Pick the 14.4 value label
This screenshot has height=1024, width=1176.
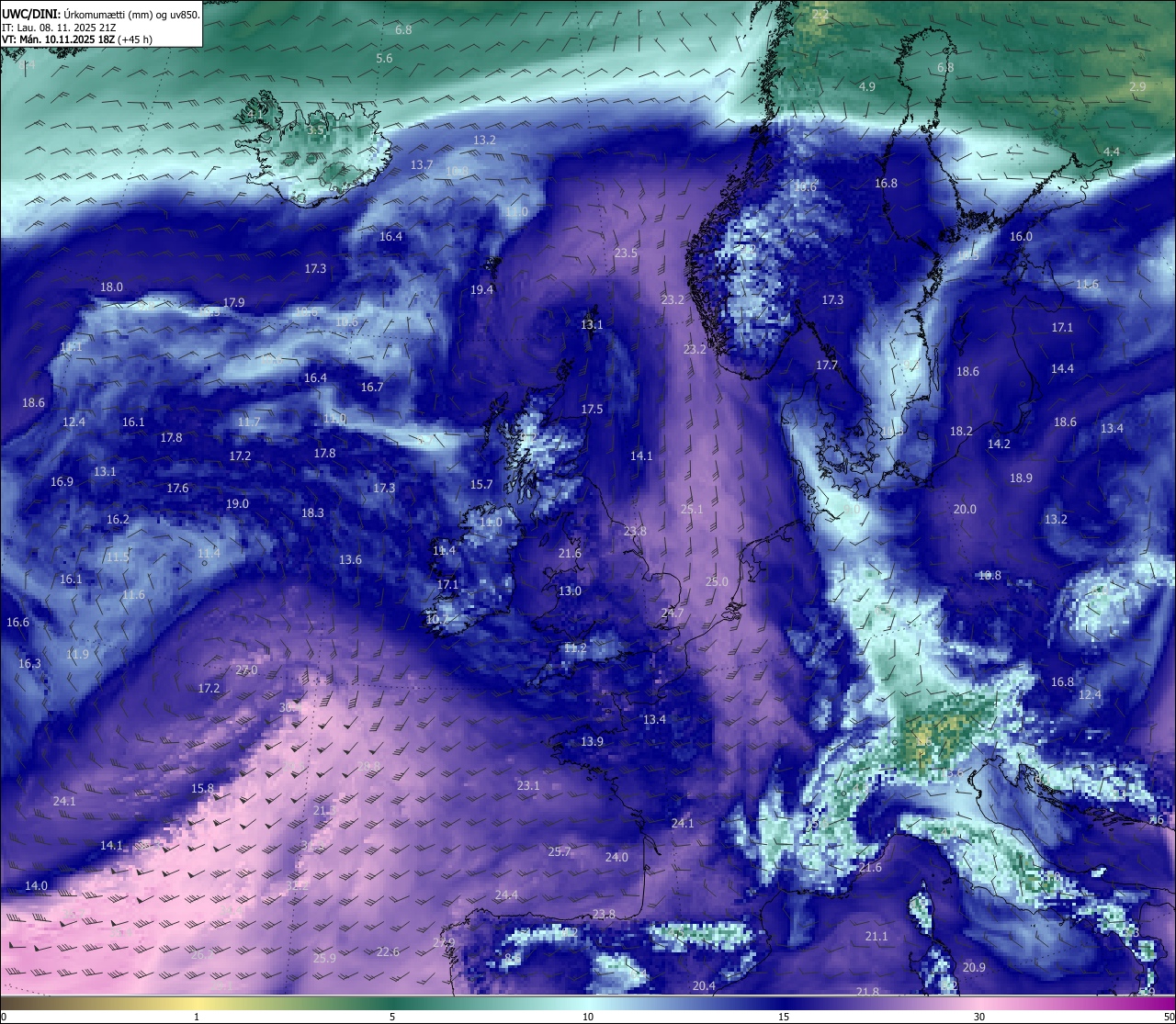click(x=1062, y=368)
